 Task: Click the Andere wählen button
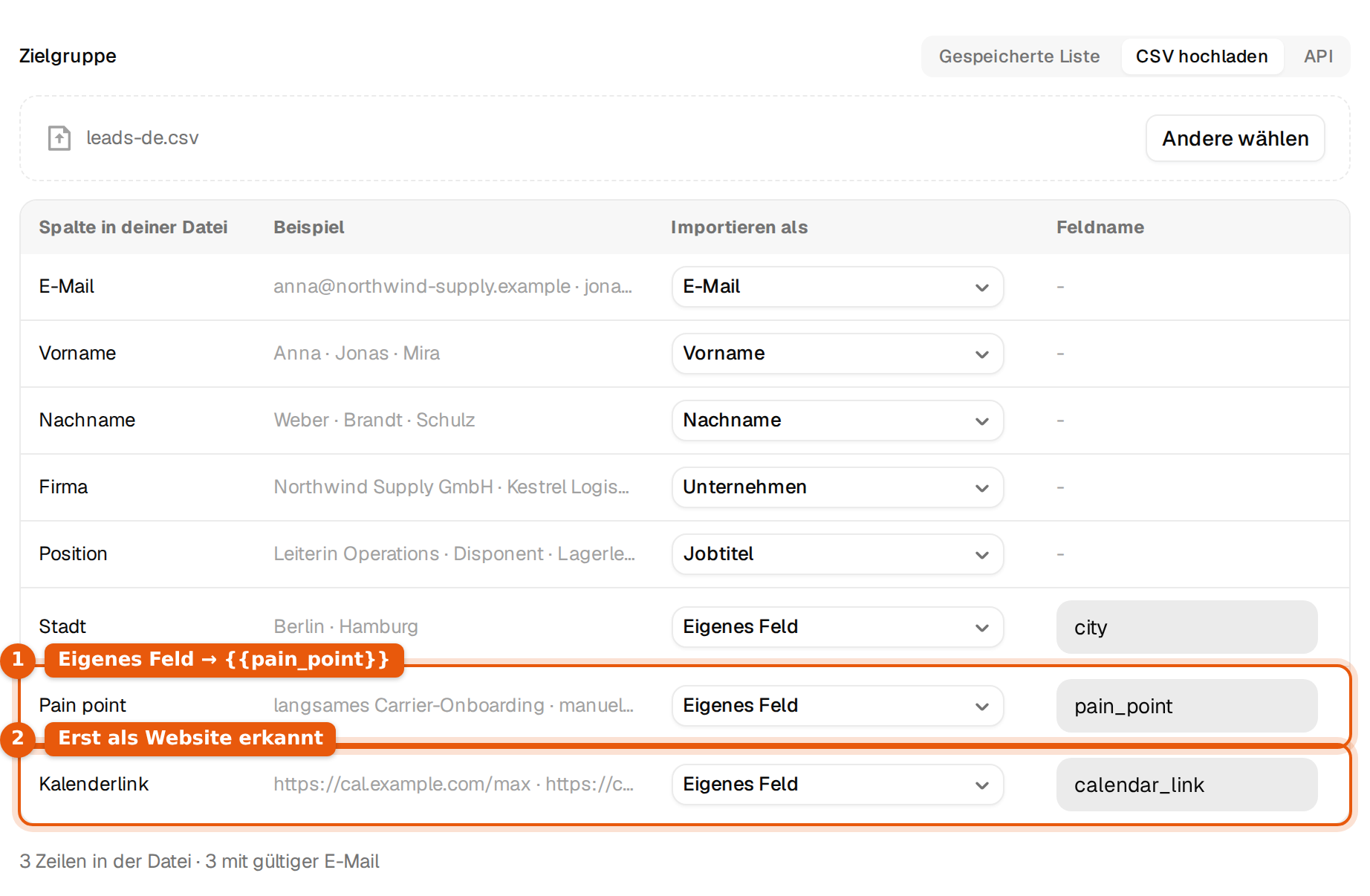(1235, 138)
